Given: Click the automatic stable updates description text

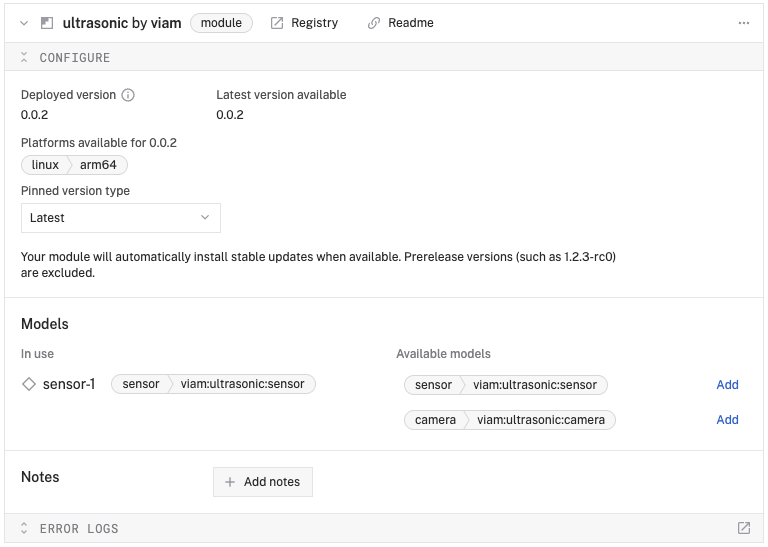Looking at the screenshot, I should click(318, 265).
